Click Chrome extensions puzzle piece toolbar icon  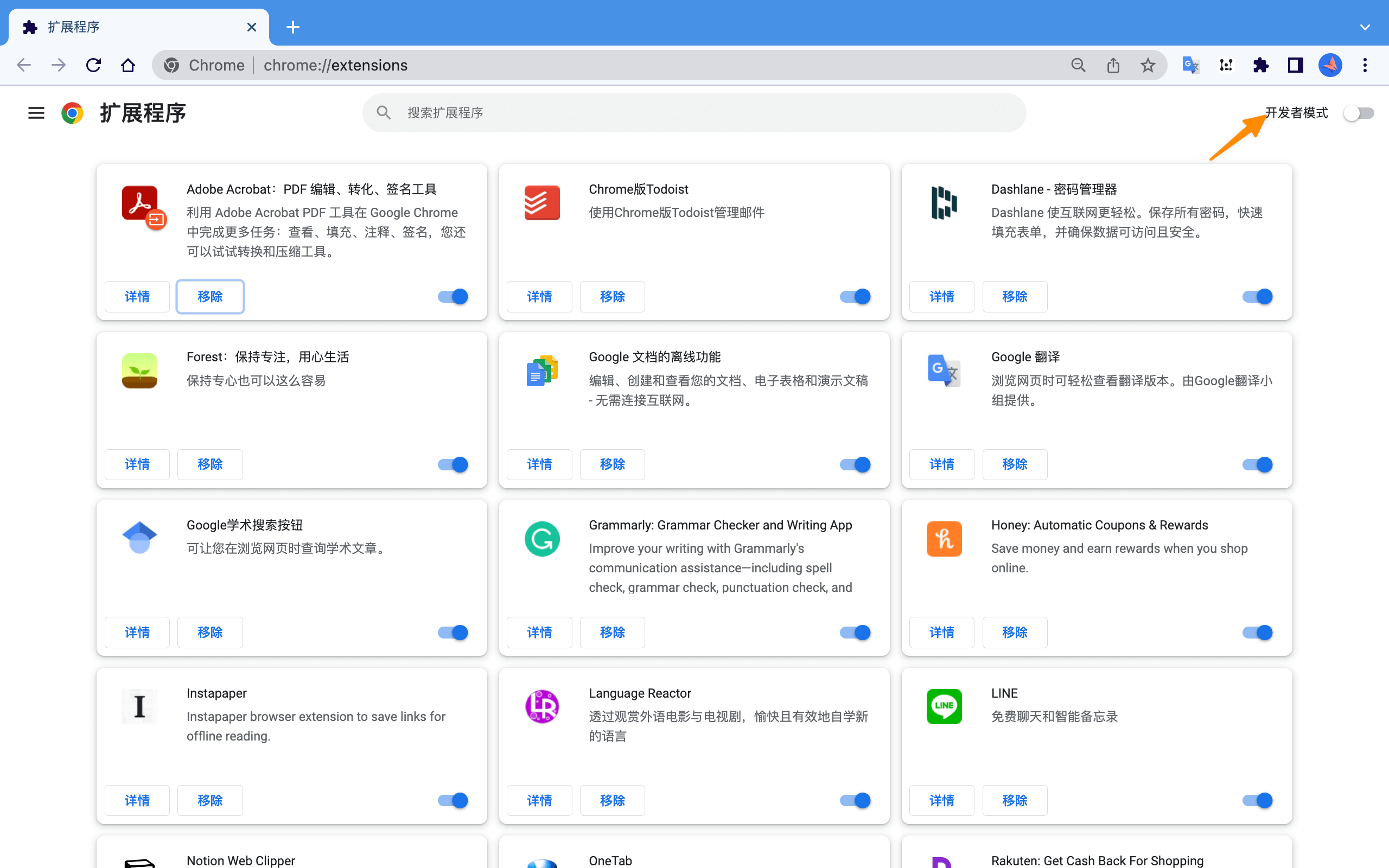(x=1260, y=65)
